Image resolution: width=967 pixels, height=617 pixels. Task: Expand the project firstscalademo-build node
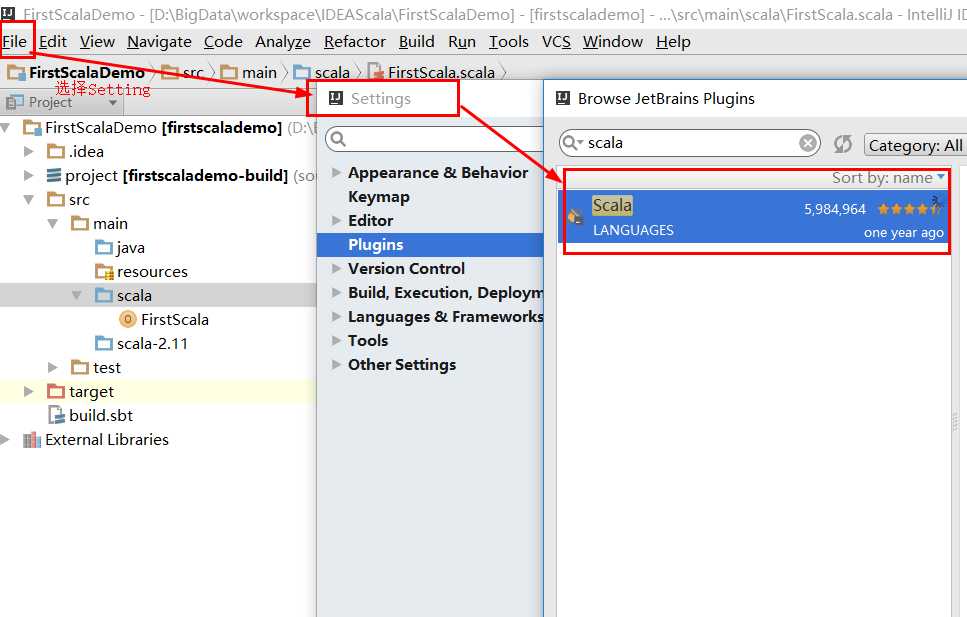28,175
